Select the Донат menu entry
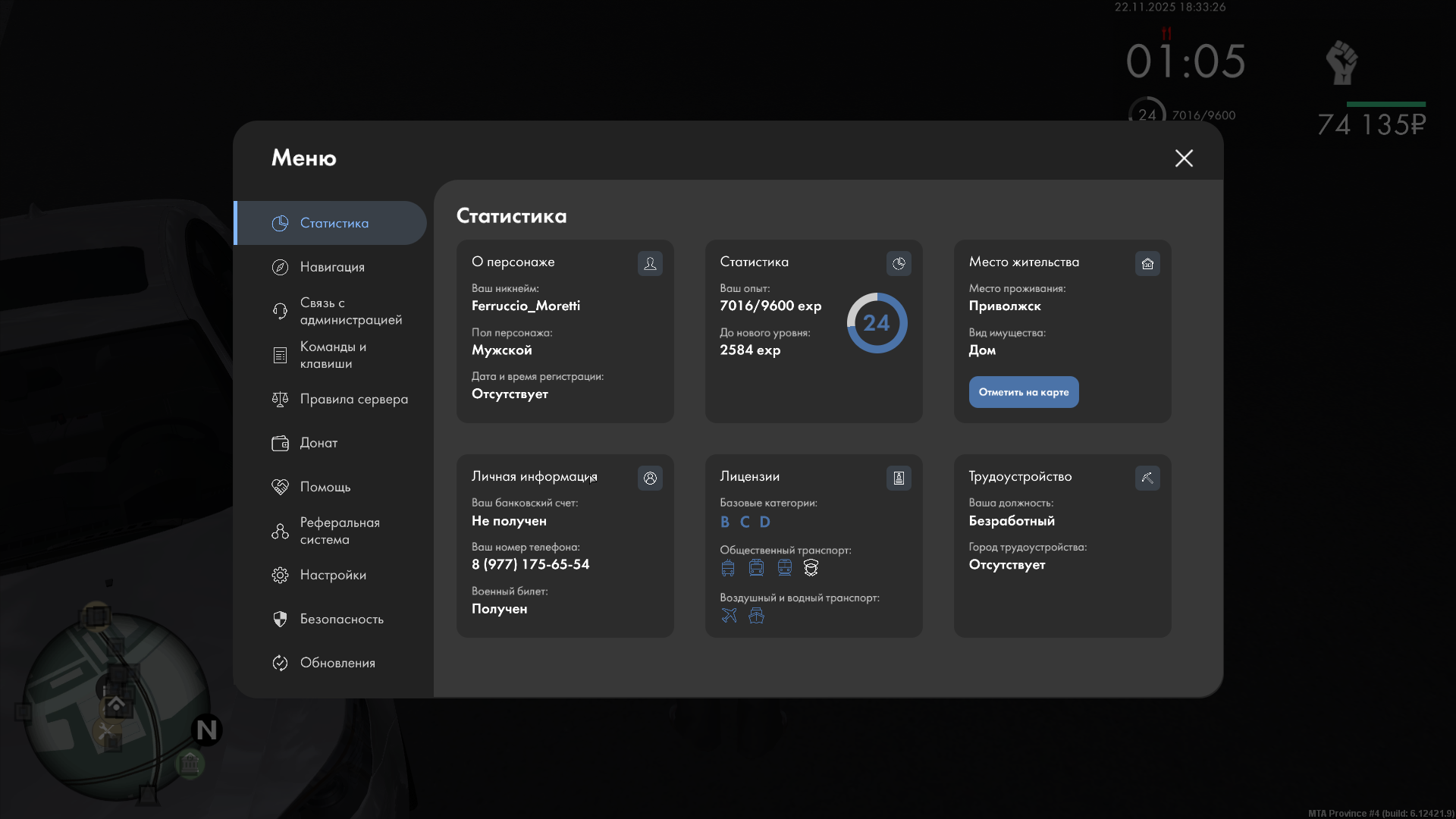 pos(318,443)
